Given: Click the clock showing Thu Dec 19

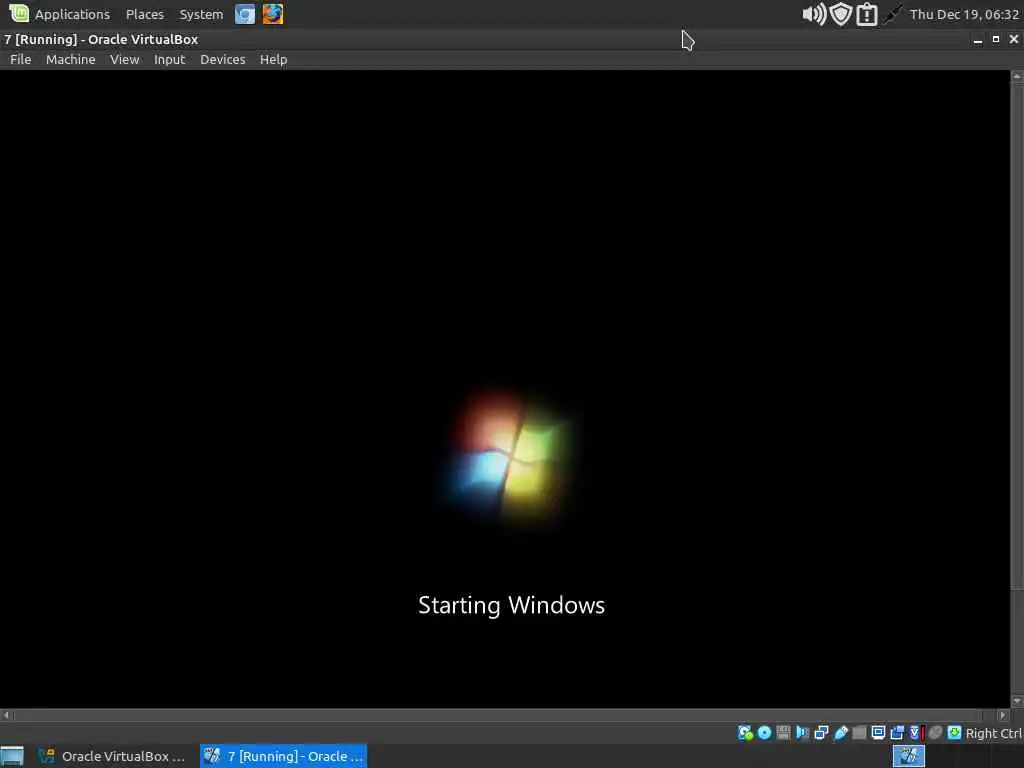Looking at the screenshot, I should click(965, 14).
